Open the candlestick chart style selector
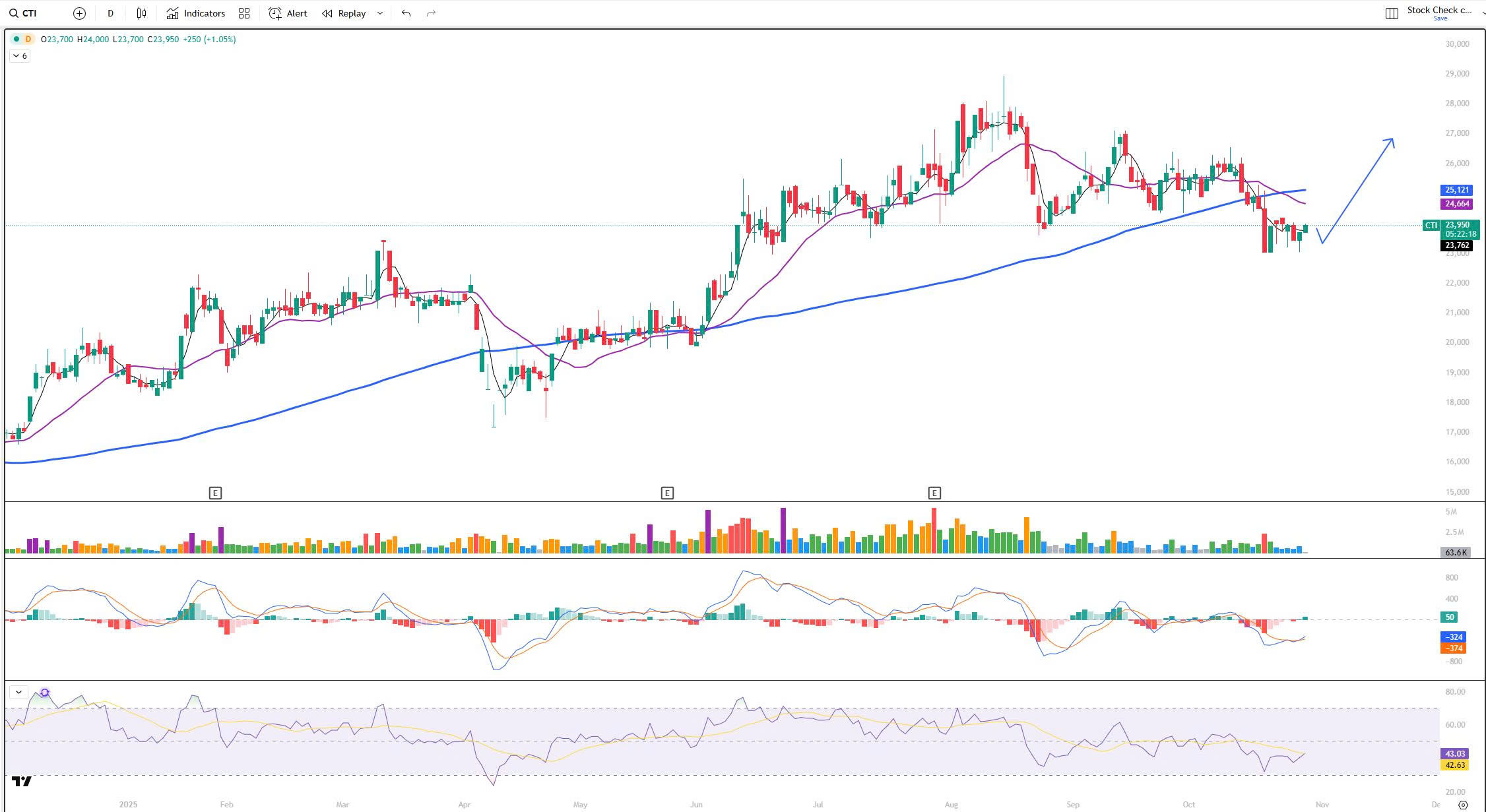Screen dimensions: 1486x812 pyautogui.click(x=141, y=13)
